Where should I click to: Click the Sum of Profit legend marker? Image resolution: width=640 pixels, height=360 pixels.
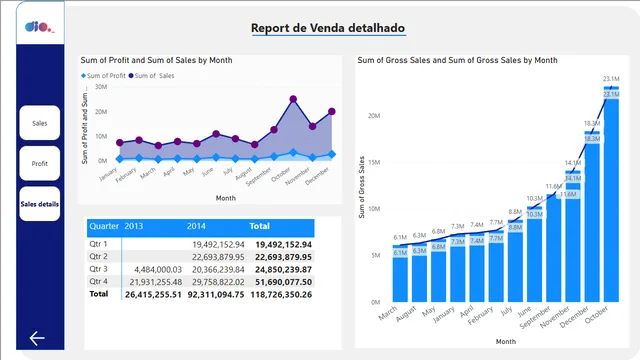[83, 76]
